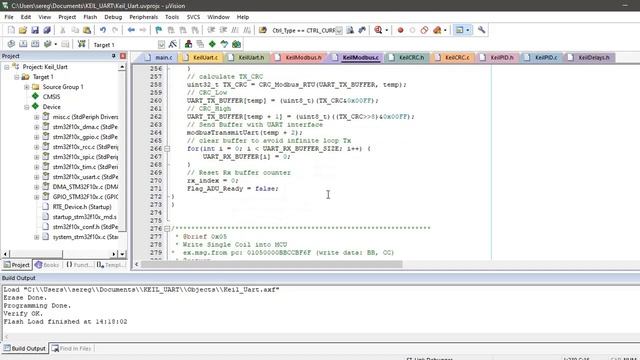Collapse the Target 1 tree node
The width and height of the screenshot is (640, 360).
pos(17,77)
